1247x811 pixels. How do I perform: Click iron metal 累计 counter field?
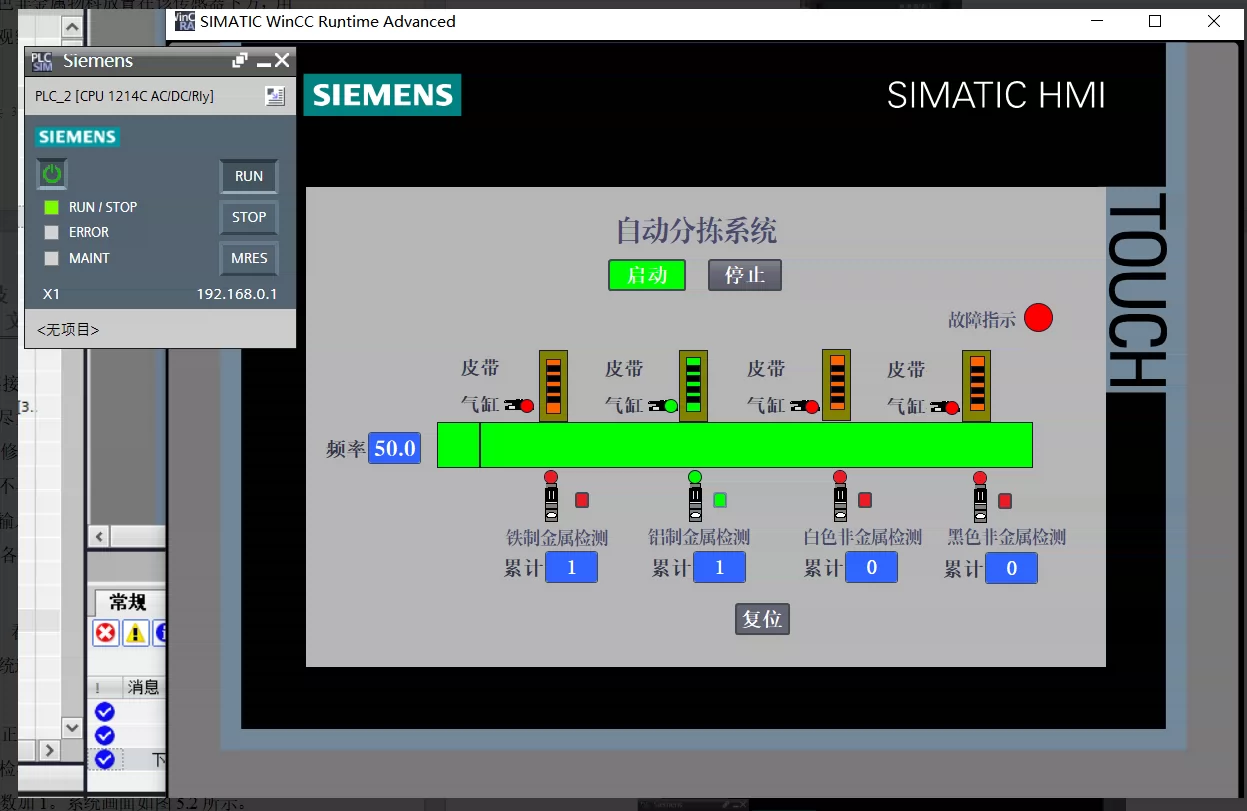tap(572, 568)
